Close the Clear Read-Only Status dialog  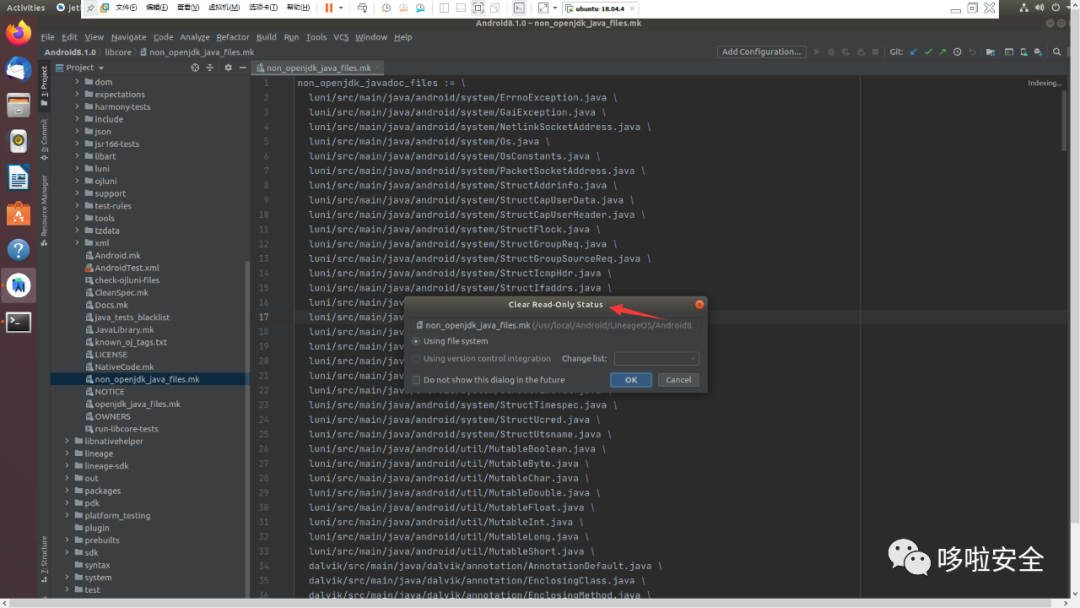(699, 304)
